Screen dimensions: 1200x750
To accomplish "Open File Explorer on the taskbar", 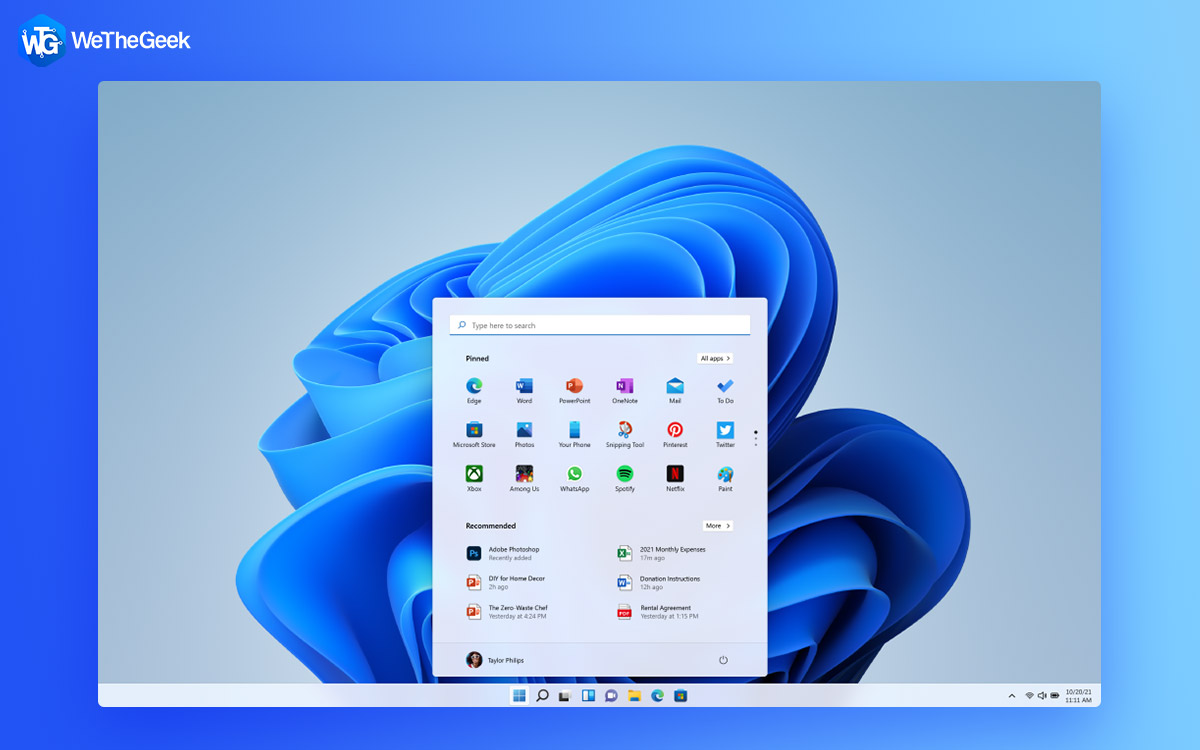I will (x=634, y=695).
